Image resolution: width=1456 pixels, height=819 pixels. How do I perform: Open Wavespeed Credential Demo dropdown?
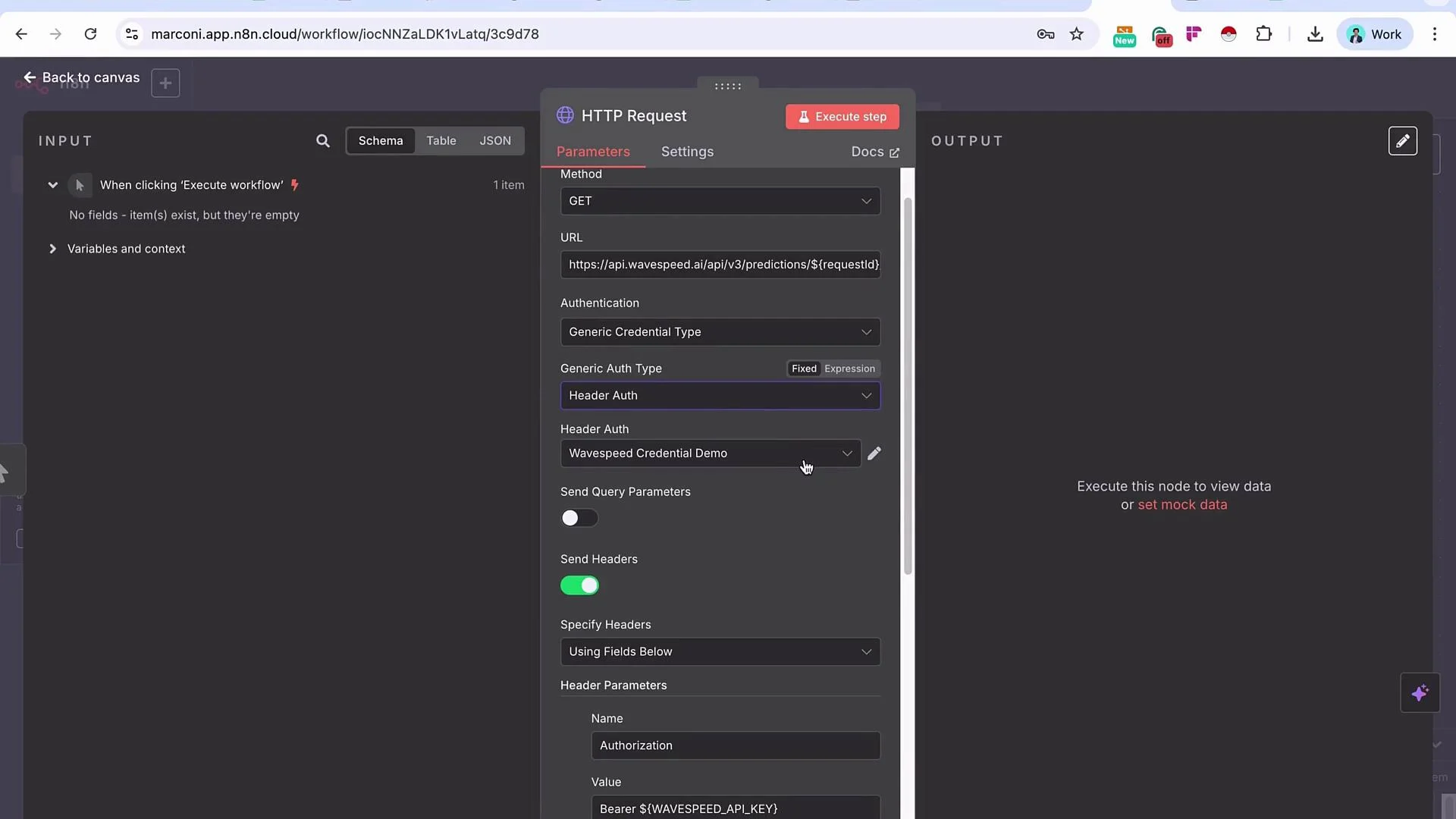point(711,453)
